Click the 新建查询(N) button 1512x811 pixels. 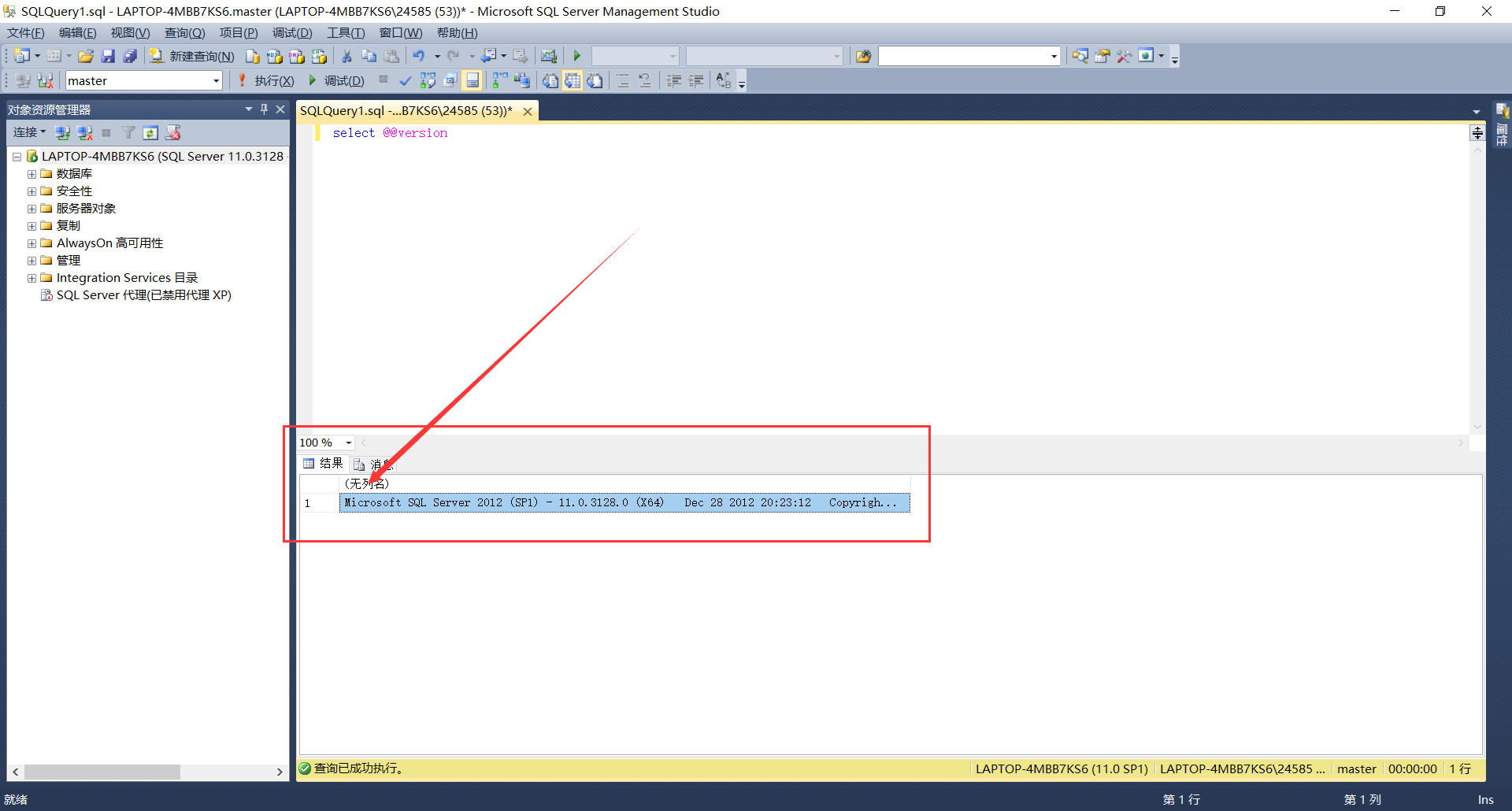tap(192, 56)
